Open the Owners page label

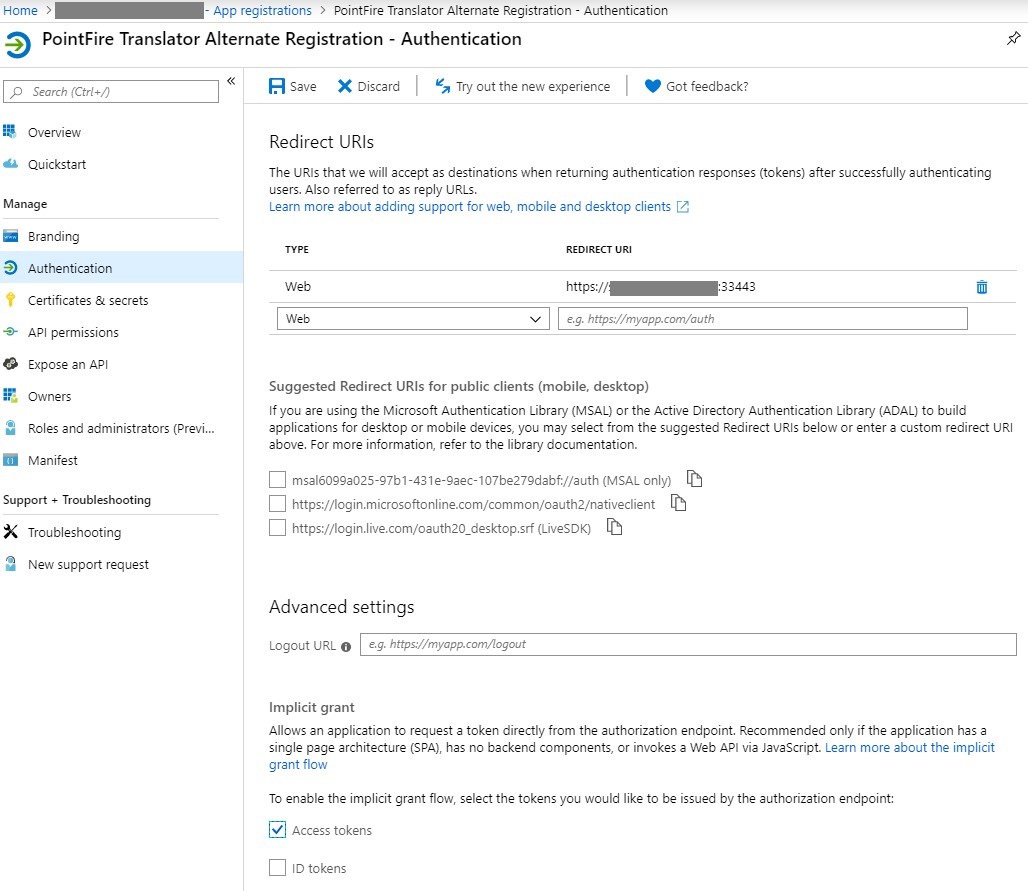click(50, 397)
